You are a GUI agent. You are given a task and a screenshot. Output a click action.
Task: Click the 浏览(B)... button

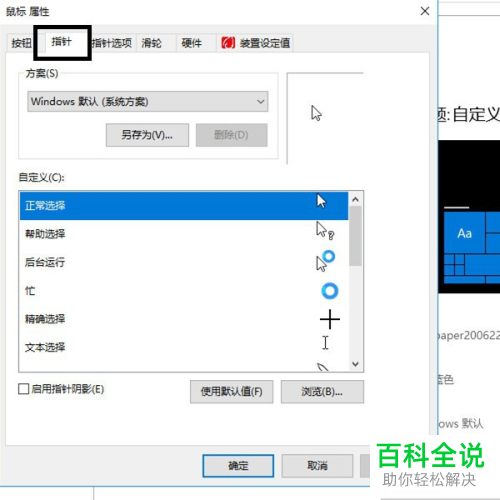(322, 392)
